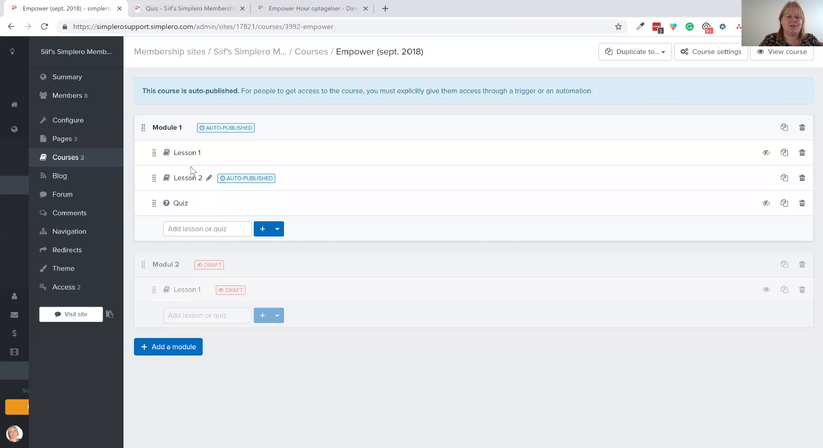
Task: Click the clipboard icon beside Visit site
Action: 110,314
